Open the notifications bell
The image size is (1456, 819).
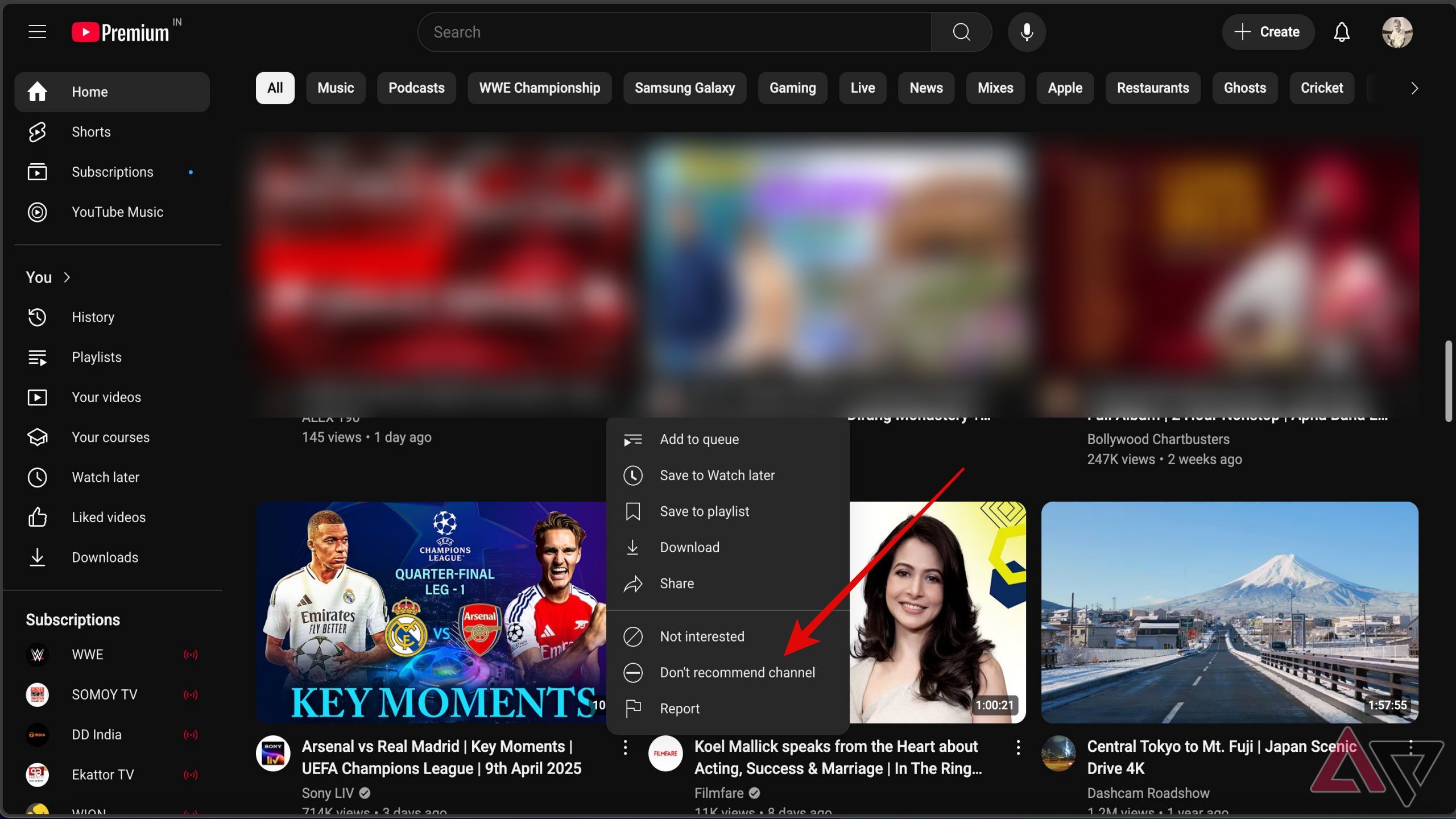pyautogui.click(x=1342, y=32)
